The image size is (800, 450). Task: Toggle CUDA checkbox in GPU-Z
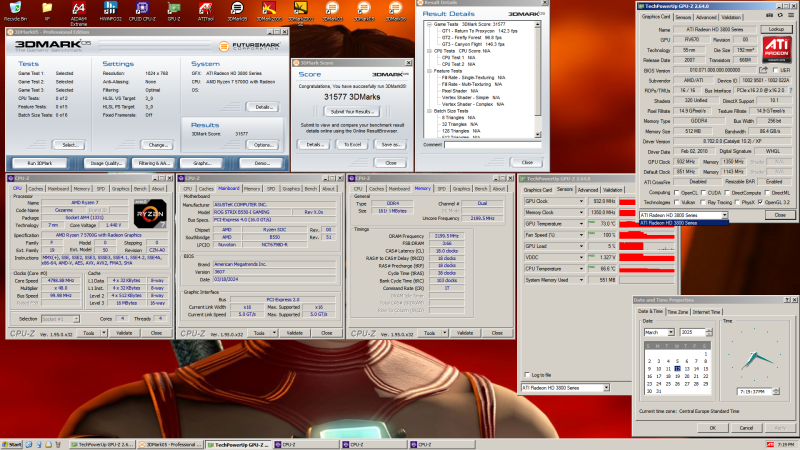click(x=704, y=193)
